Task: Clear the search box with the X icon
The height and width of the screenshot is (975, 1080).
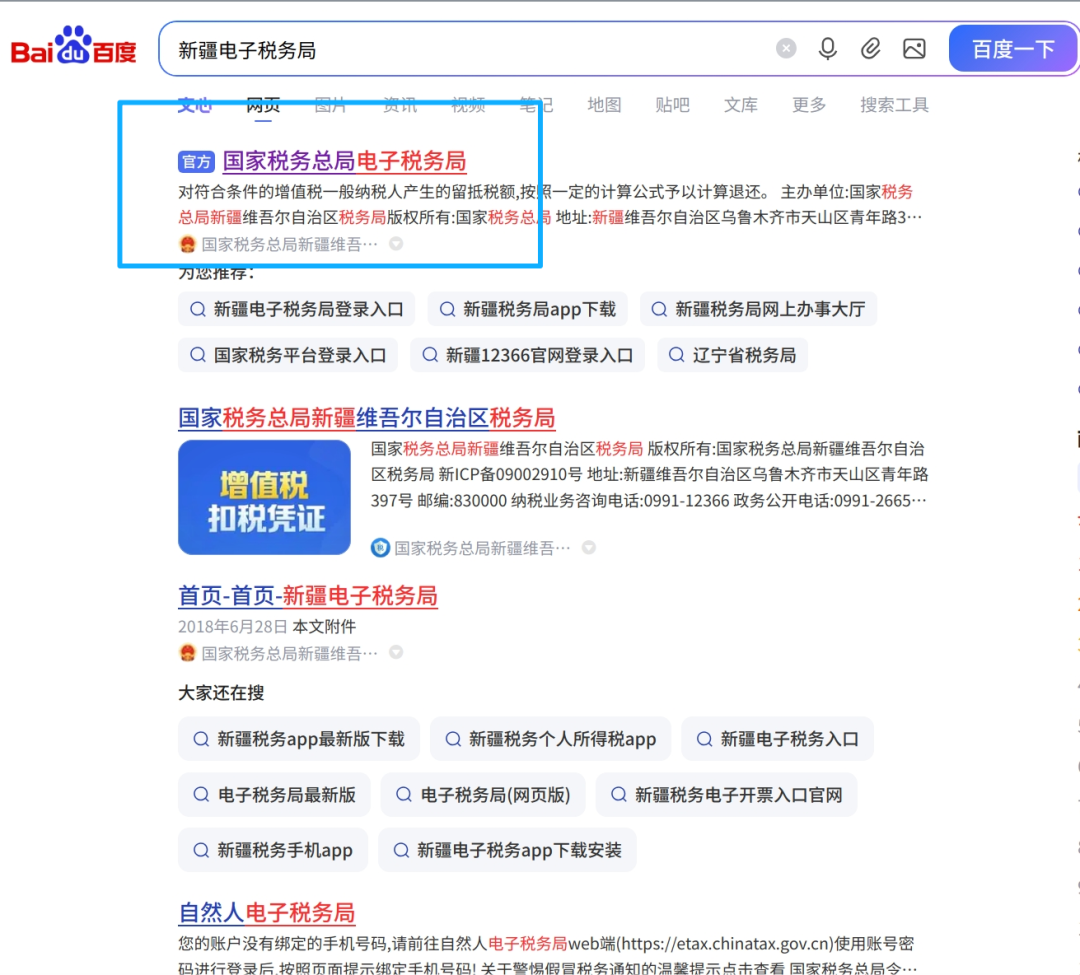Action: 786,48
